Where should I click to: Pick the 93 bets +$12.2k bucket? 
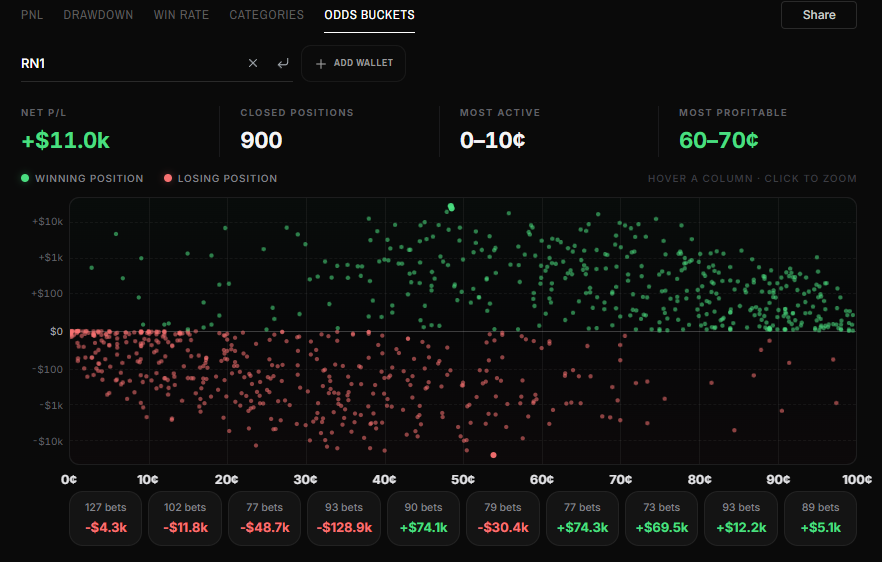click(x=741, y=518)
